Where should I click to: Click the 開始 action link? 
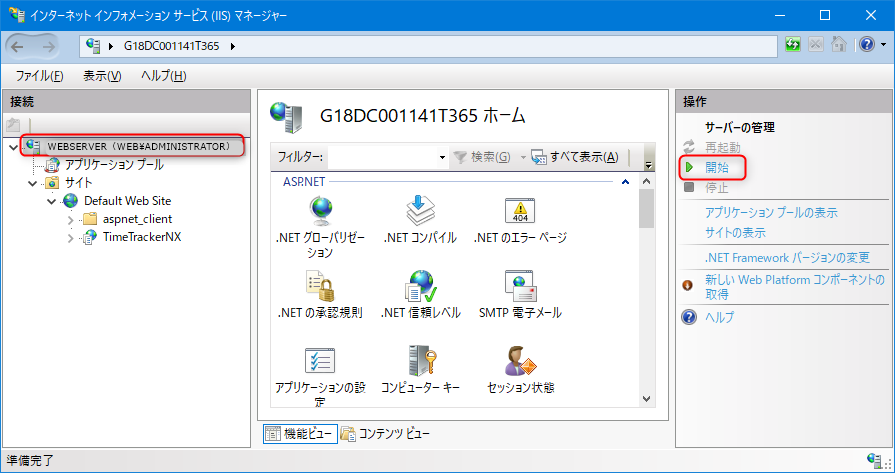coord(717,167)
